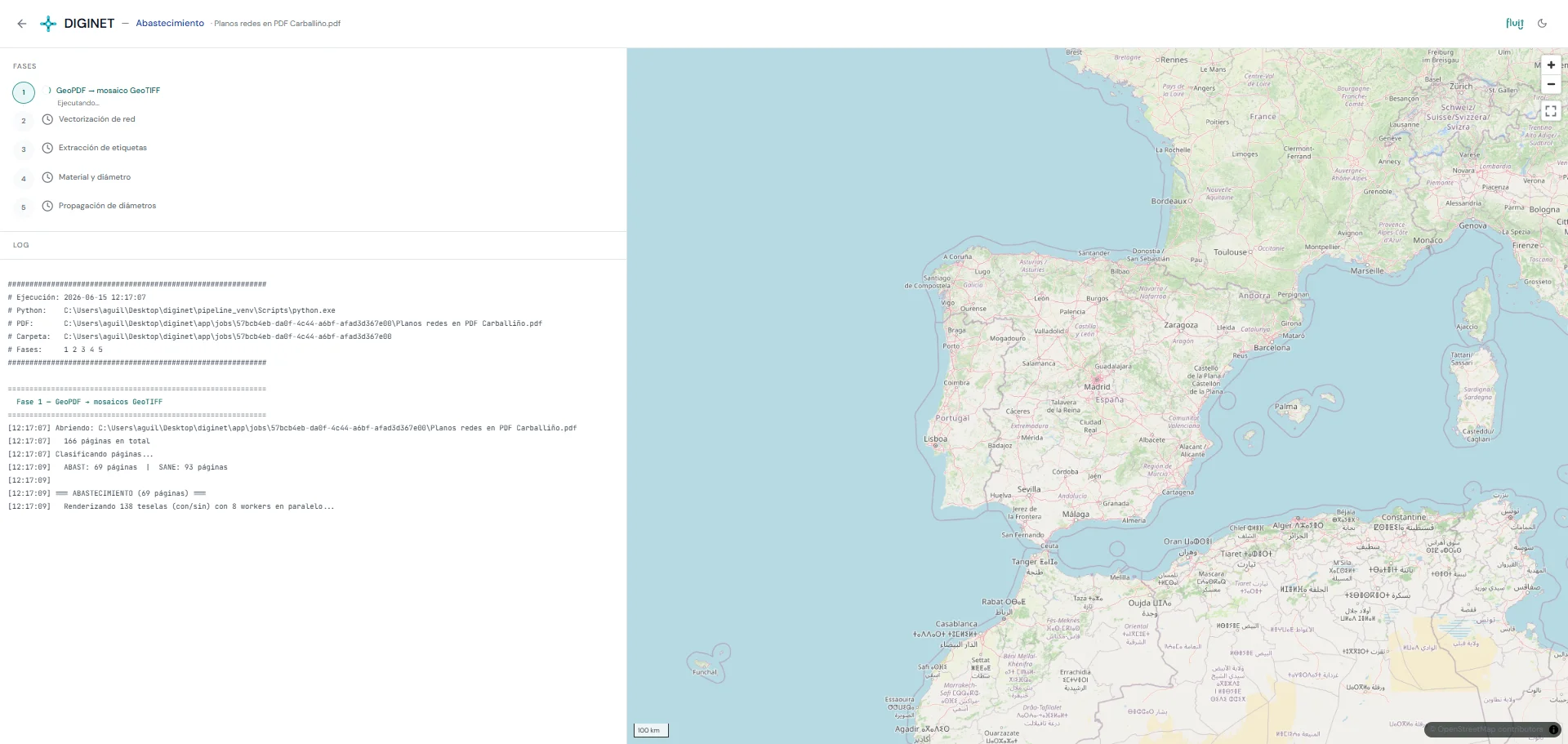1568x744 pixels.
Task: Select phase number 2 circle
Action: [x=24, y=121]
